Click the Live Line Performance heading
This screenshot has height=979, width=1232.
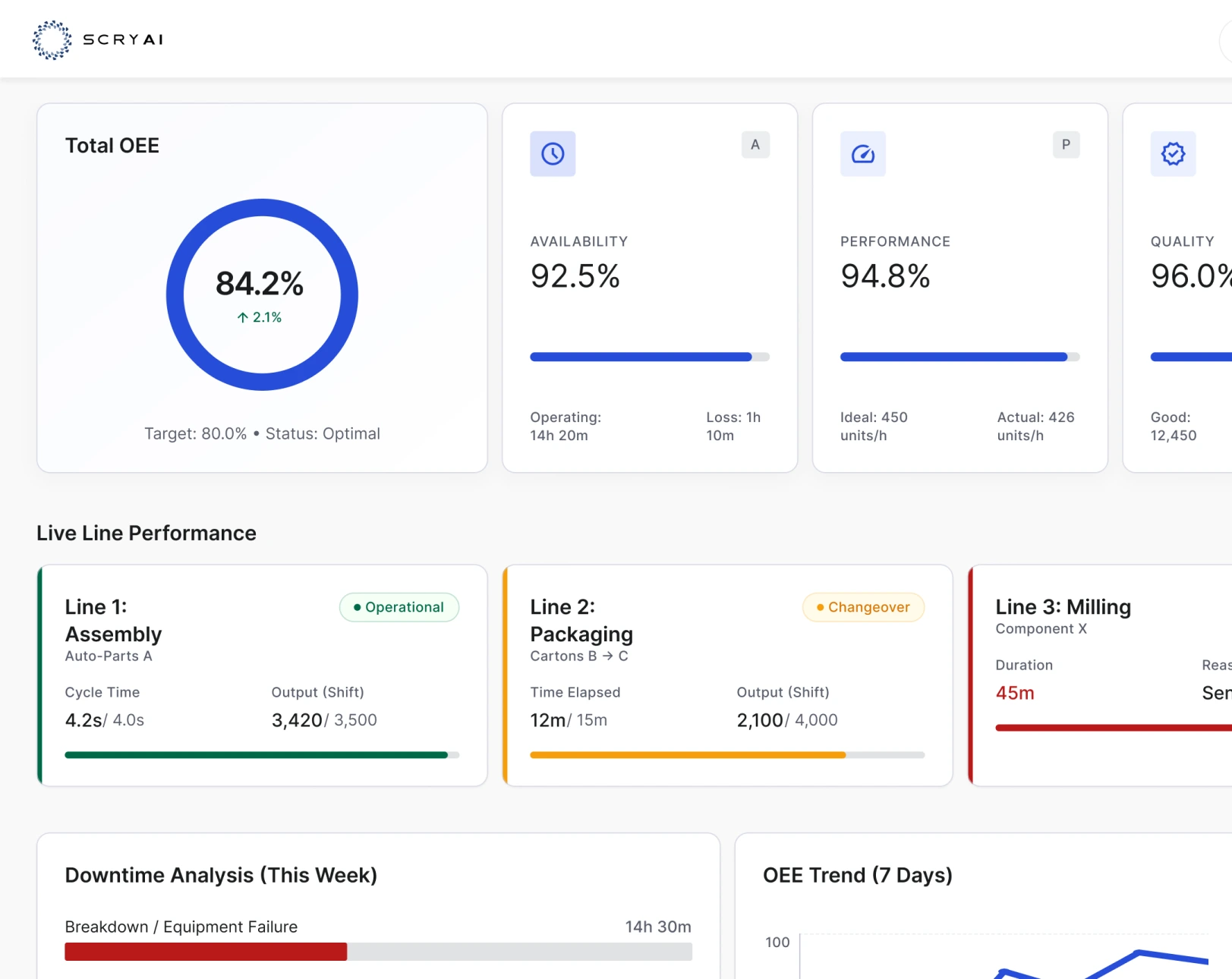[147, 533]
